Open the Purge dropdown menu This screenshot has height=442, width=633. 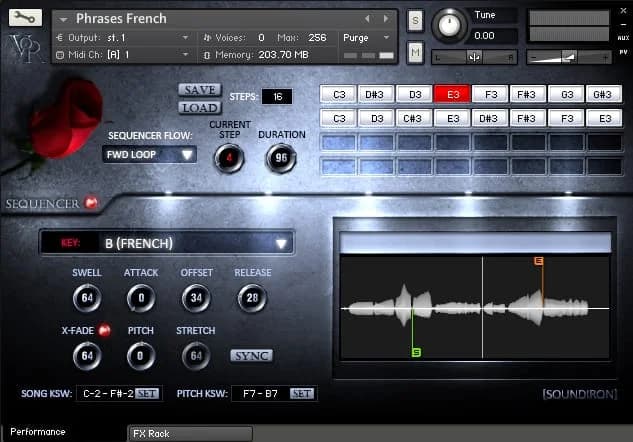367,37
